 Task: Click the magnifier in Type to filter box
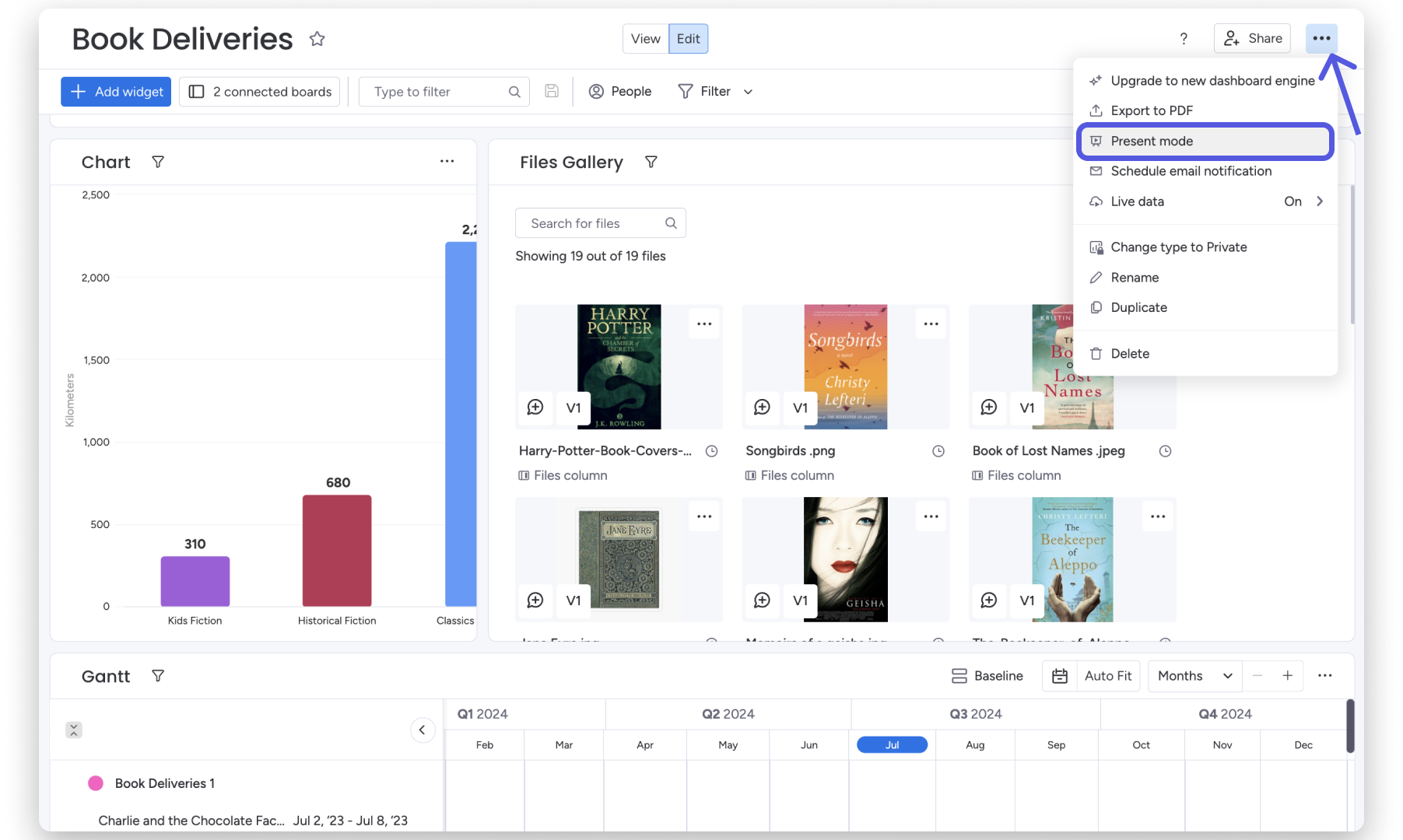click(514, 92)
